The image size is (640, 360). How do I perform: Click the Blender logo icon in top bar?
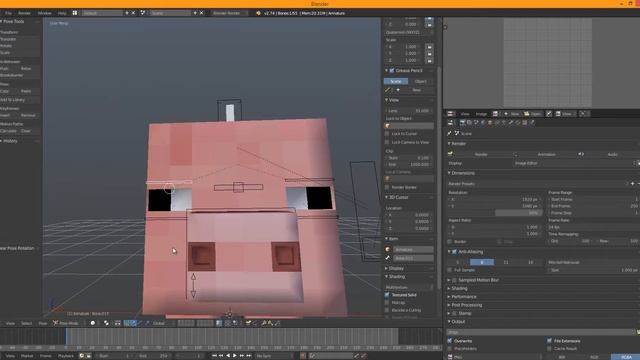(258, 13)
